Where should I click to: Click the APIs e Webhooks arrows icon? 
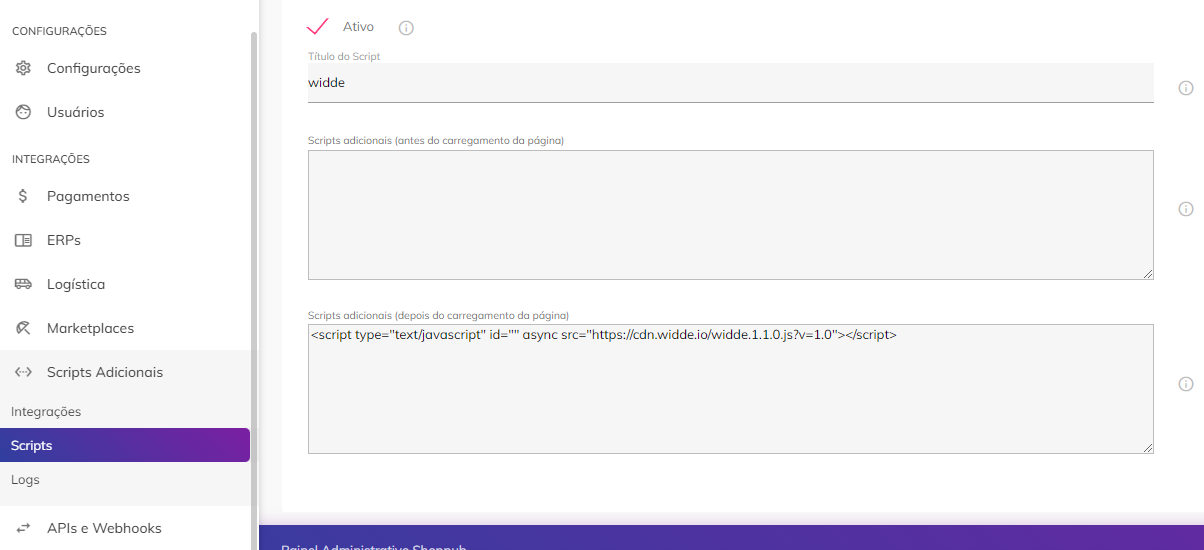(x=23, y=528)
